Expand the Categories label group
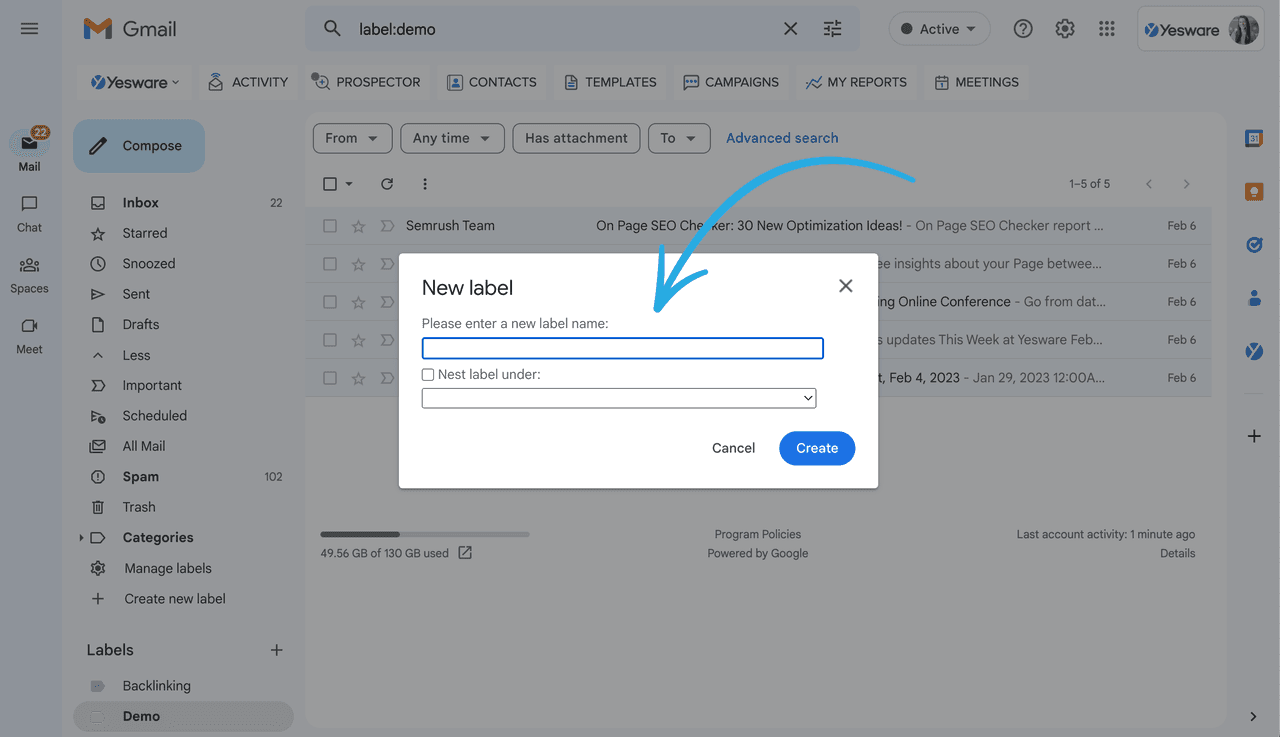 [82, 537]
